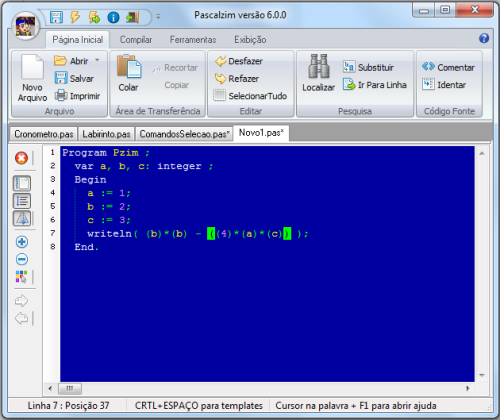
Task: Click the red error X sidebar icon
Action: 21,158
